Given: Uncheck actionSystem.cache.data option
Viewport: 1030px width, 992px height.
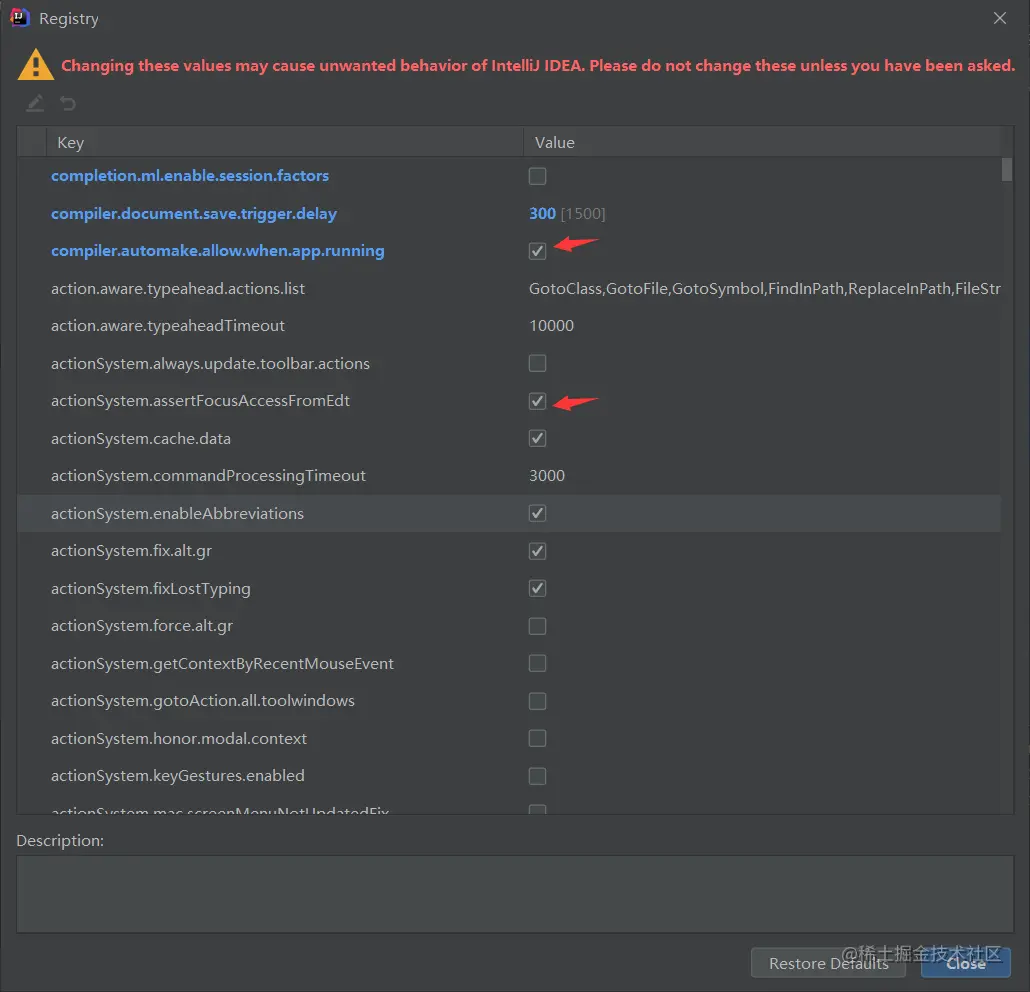Looking at the screenshot, I should [537, 438].
